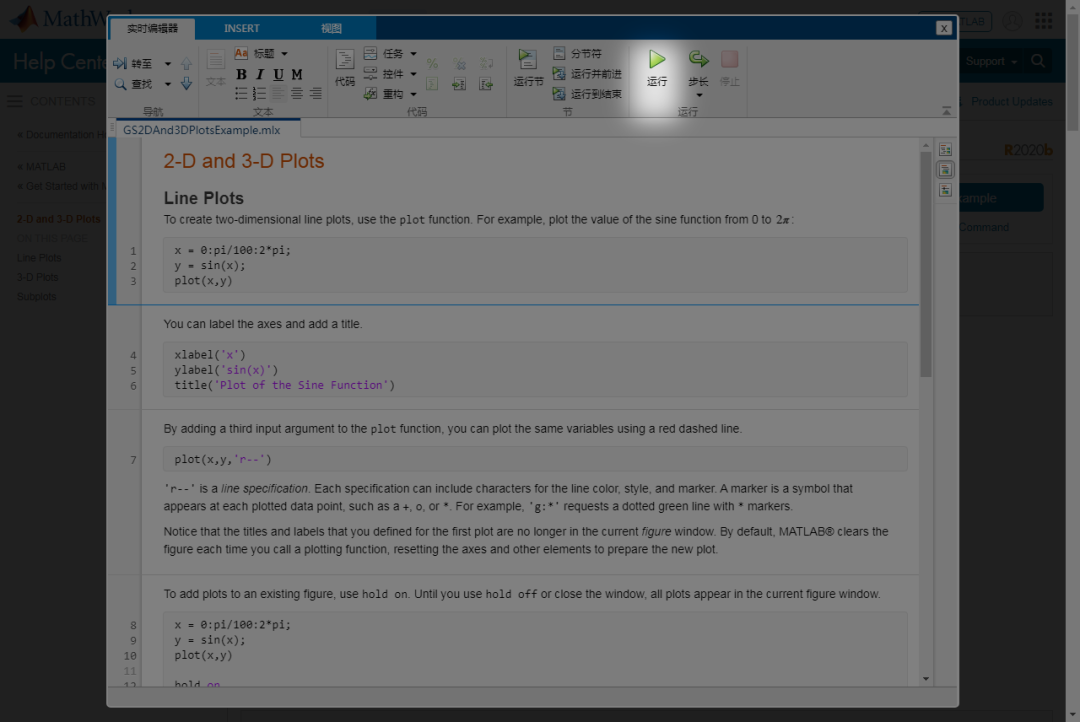Open Support menu in Help Center header
The height and width of the screenshot is (722, 1080).
[x=991, y=61]
